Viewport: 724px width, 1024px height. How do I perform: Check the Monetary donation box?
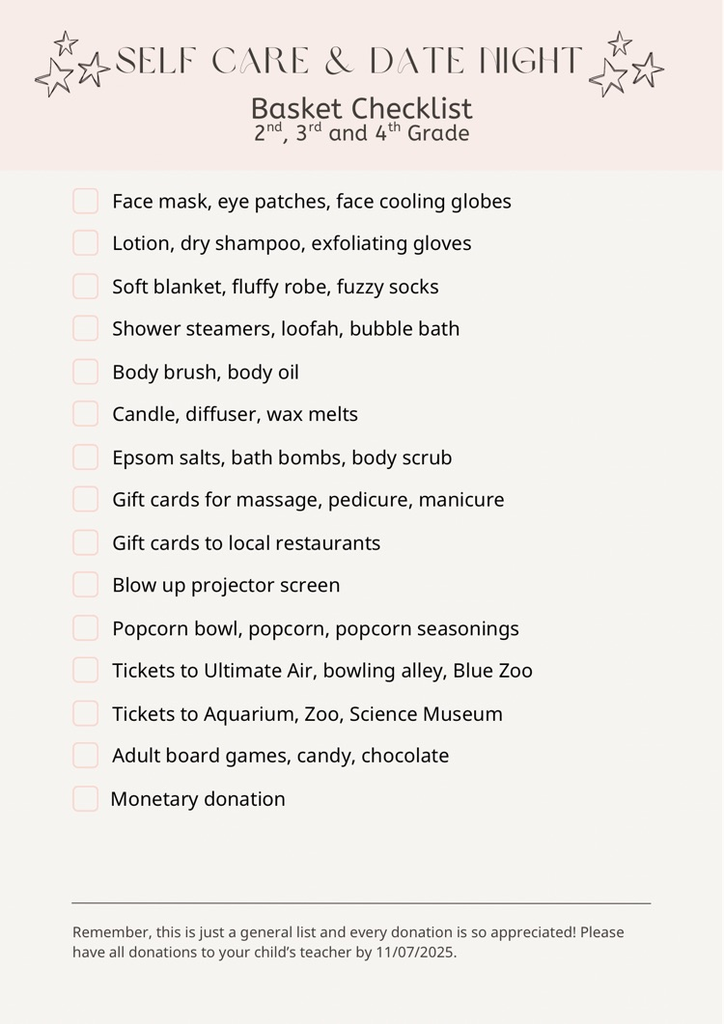[85, 798]
